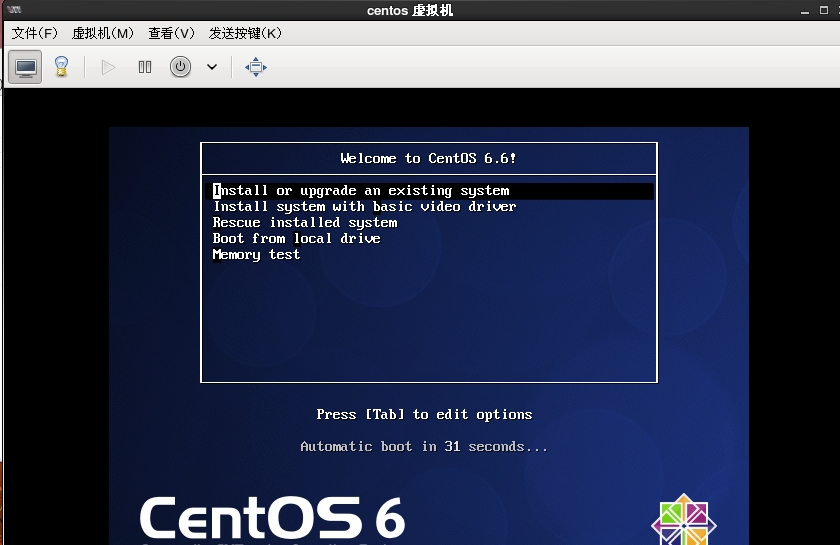Click the window system icon in title bar

pyautogui.click(x=14, y=10)
